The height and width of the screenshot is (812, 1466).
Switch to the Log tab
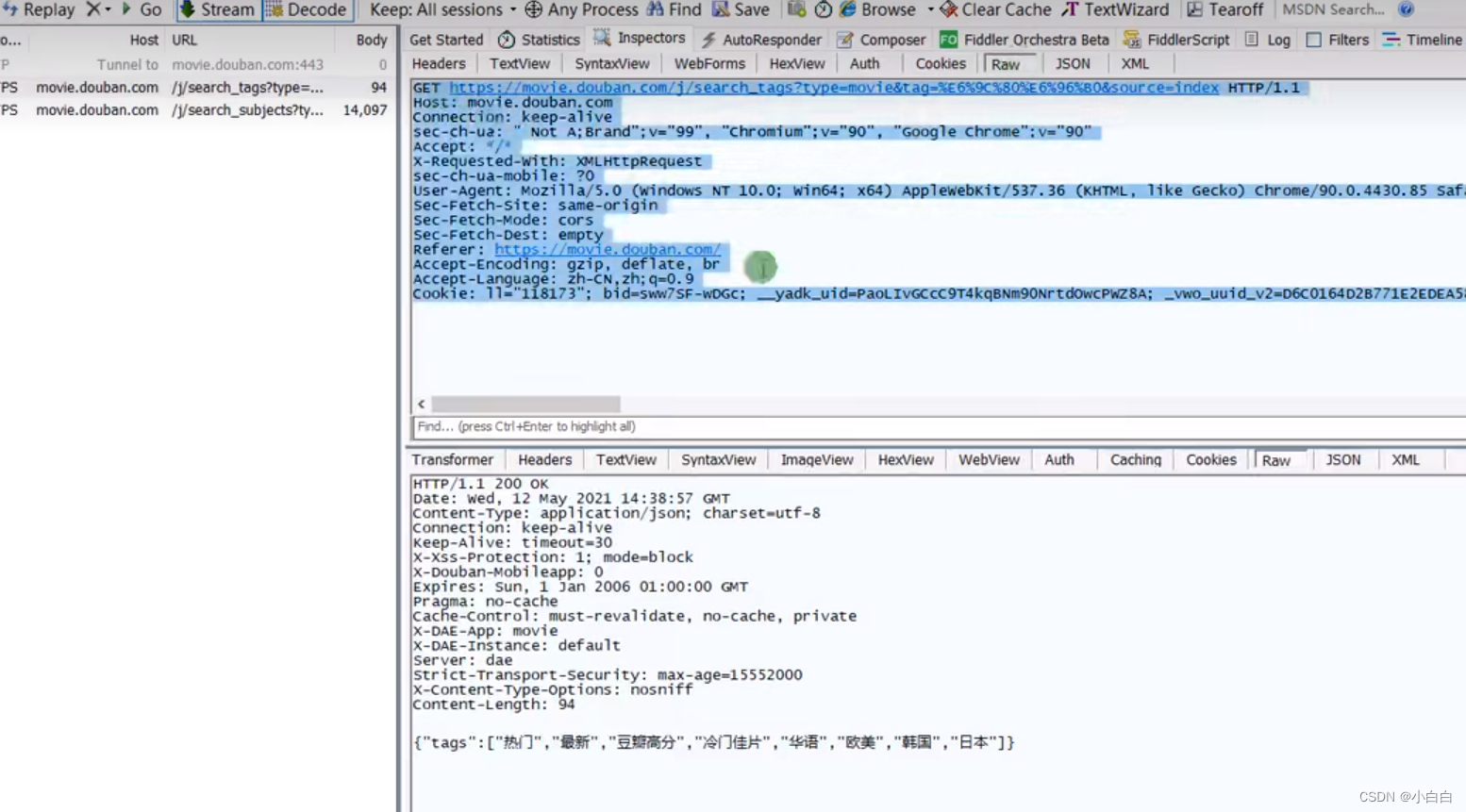click(1267, 40)
